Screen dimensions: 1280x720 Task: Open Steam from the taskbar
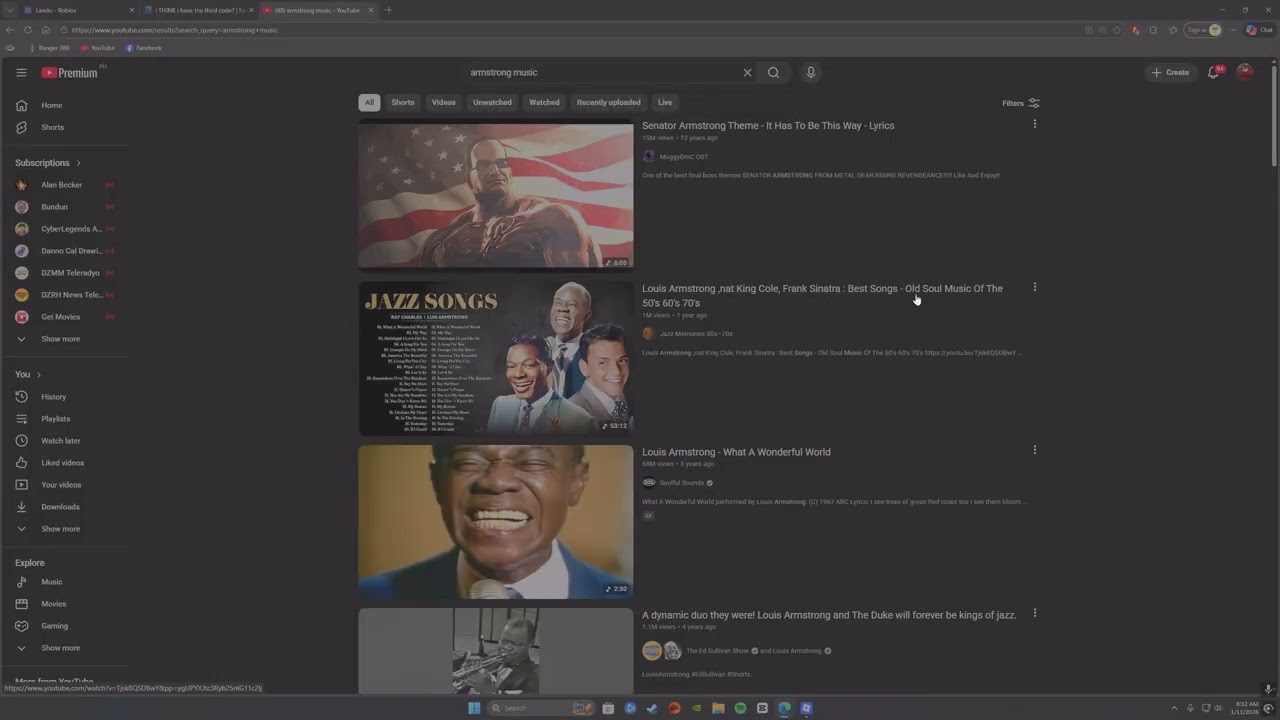coord(652,708)
